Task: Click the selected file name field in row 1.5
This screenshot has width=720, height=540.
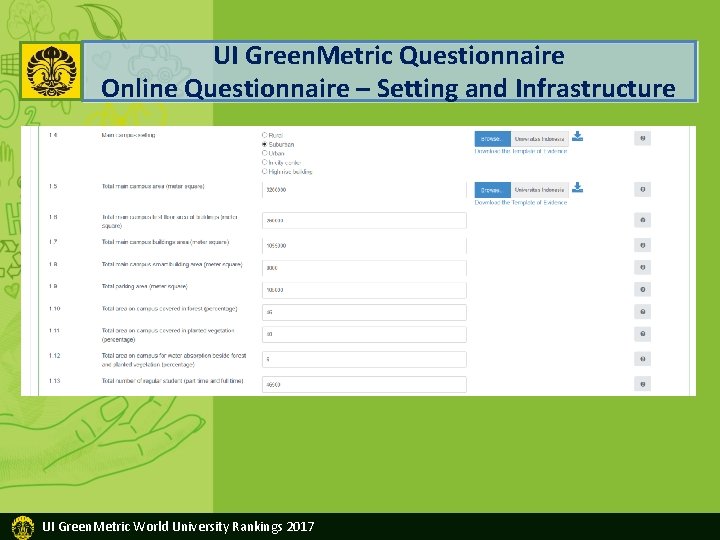Action: pyautogui.click(x=540, y=190)
